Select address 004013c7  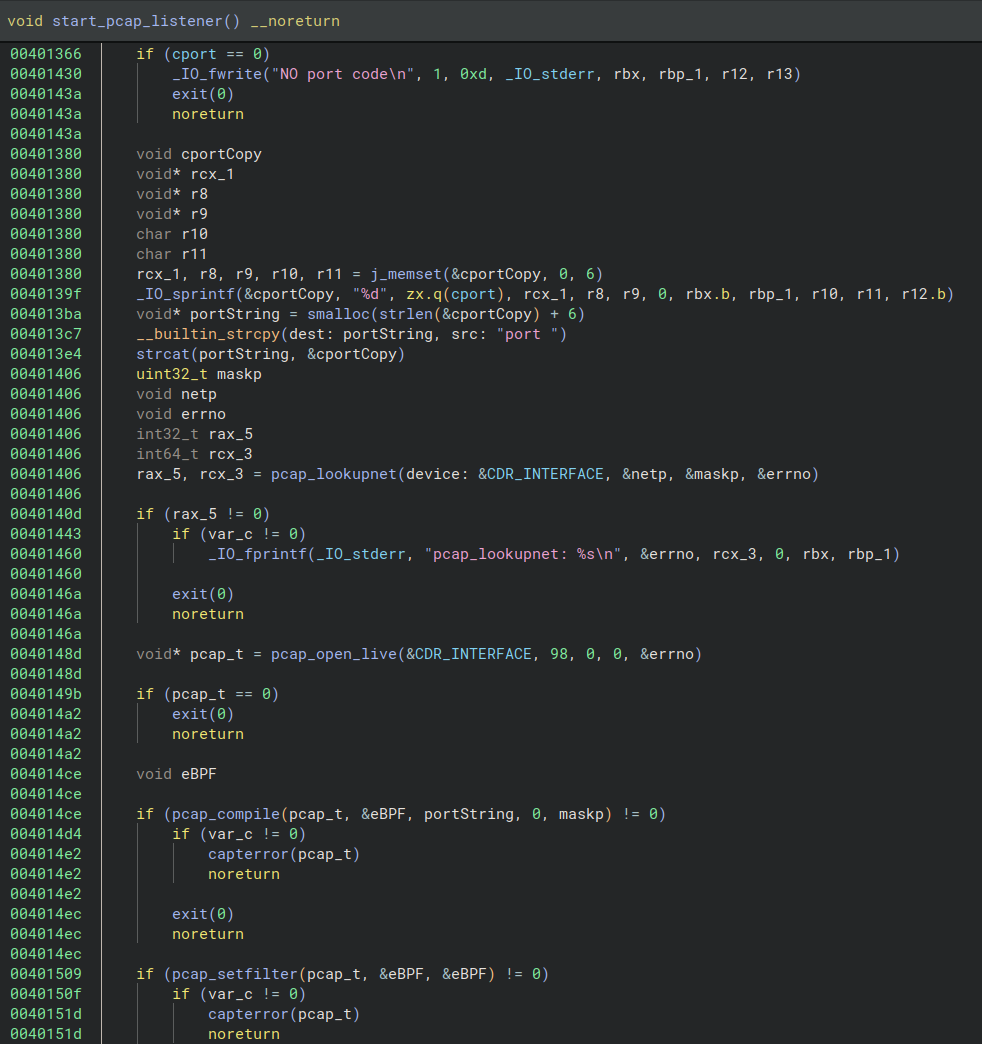[x=46, y=334]
